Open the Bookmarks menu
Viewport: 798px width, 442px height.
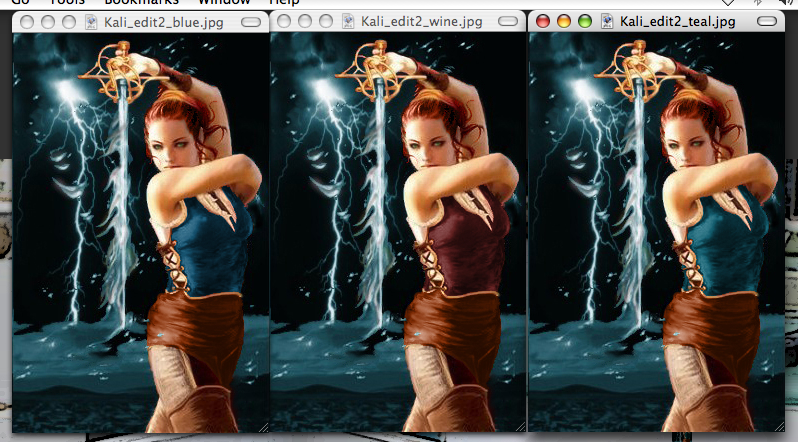[x=141, y=3]
